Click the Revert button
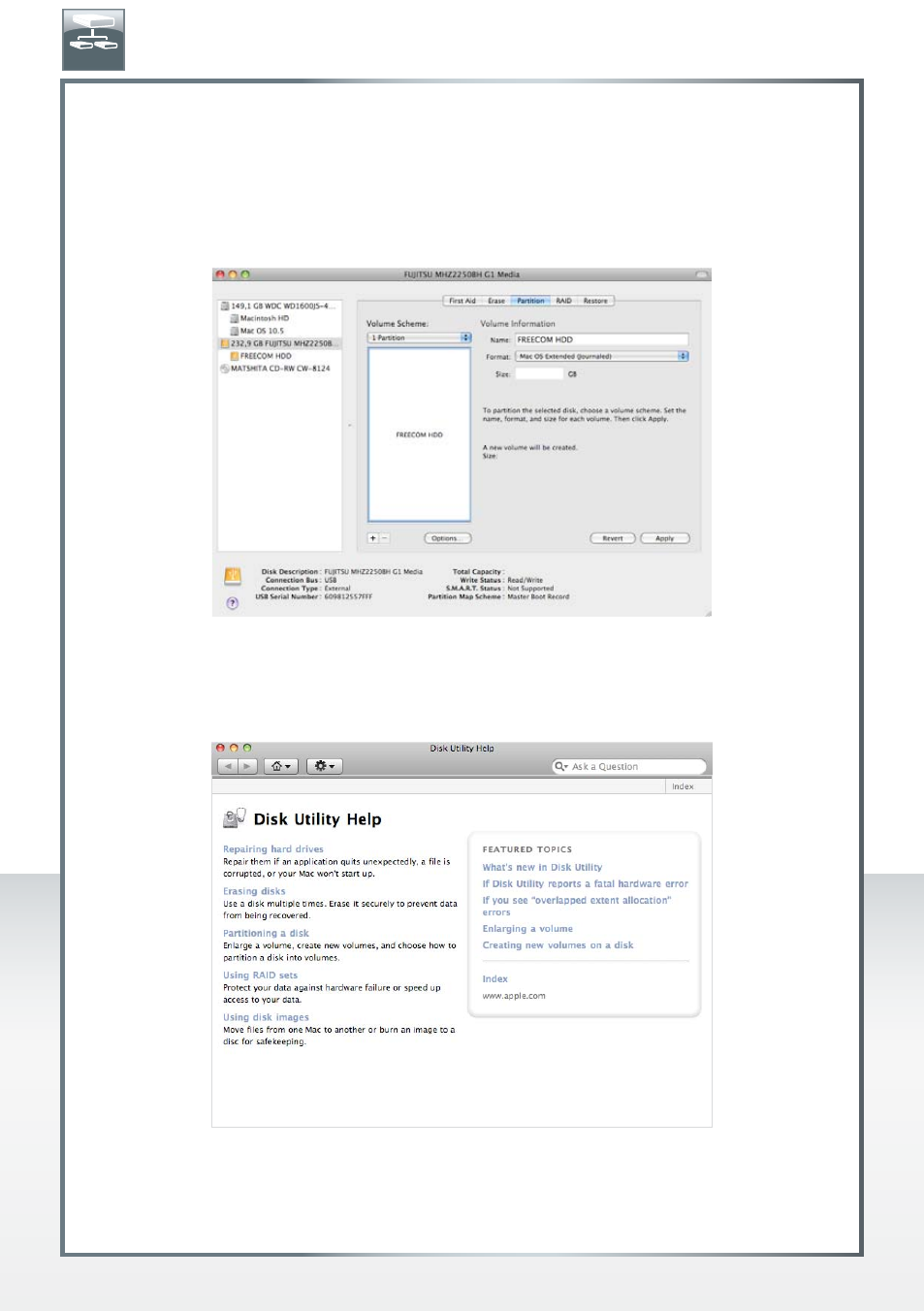This screenshot has width=924, height=1311. [x=613, y=538]
